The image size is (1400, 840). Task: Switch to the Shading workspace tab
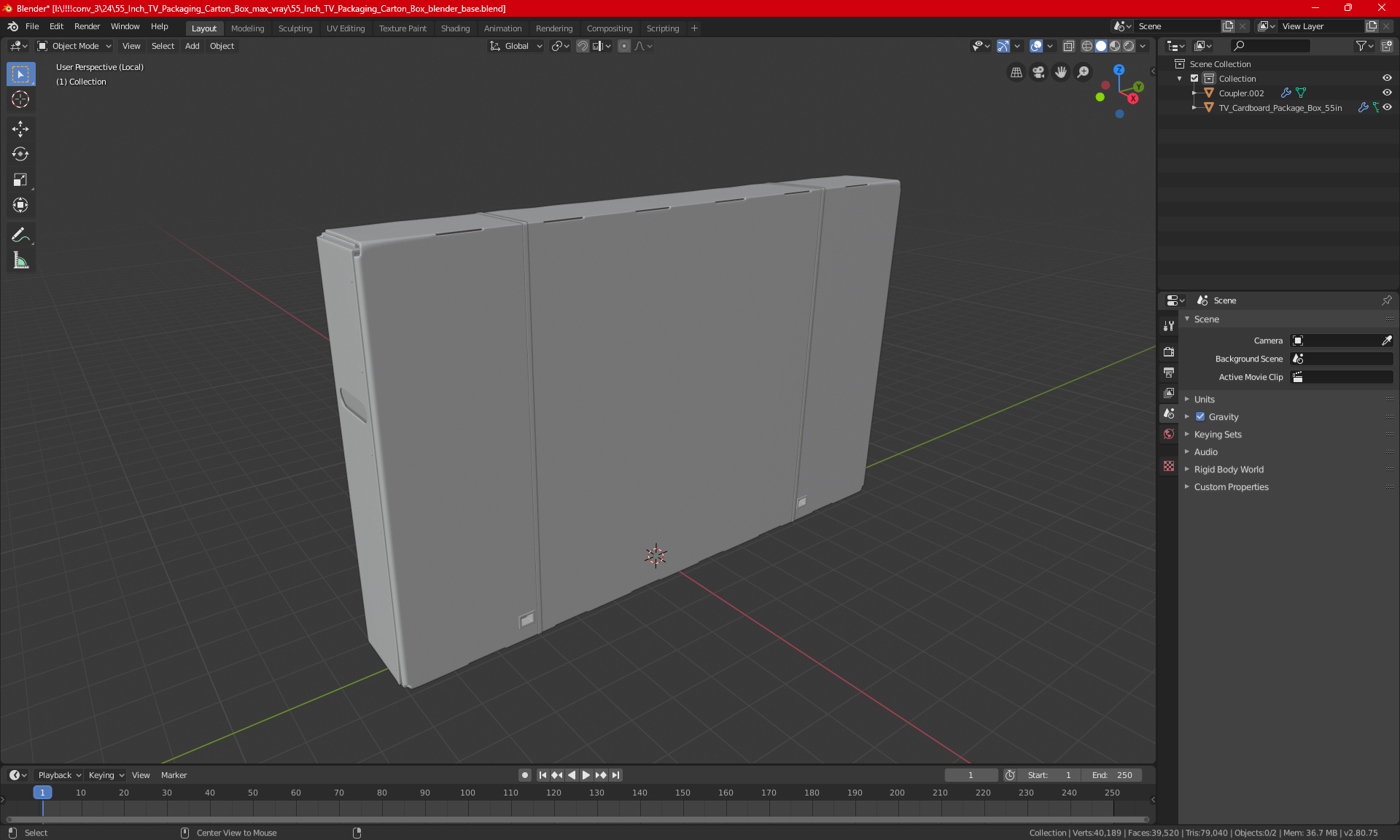click(455, 28)
